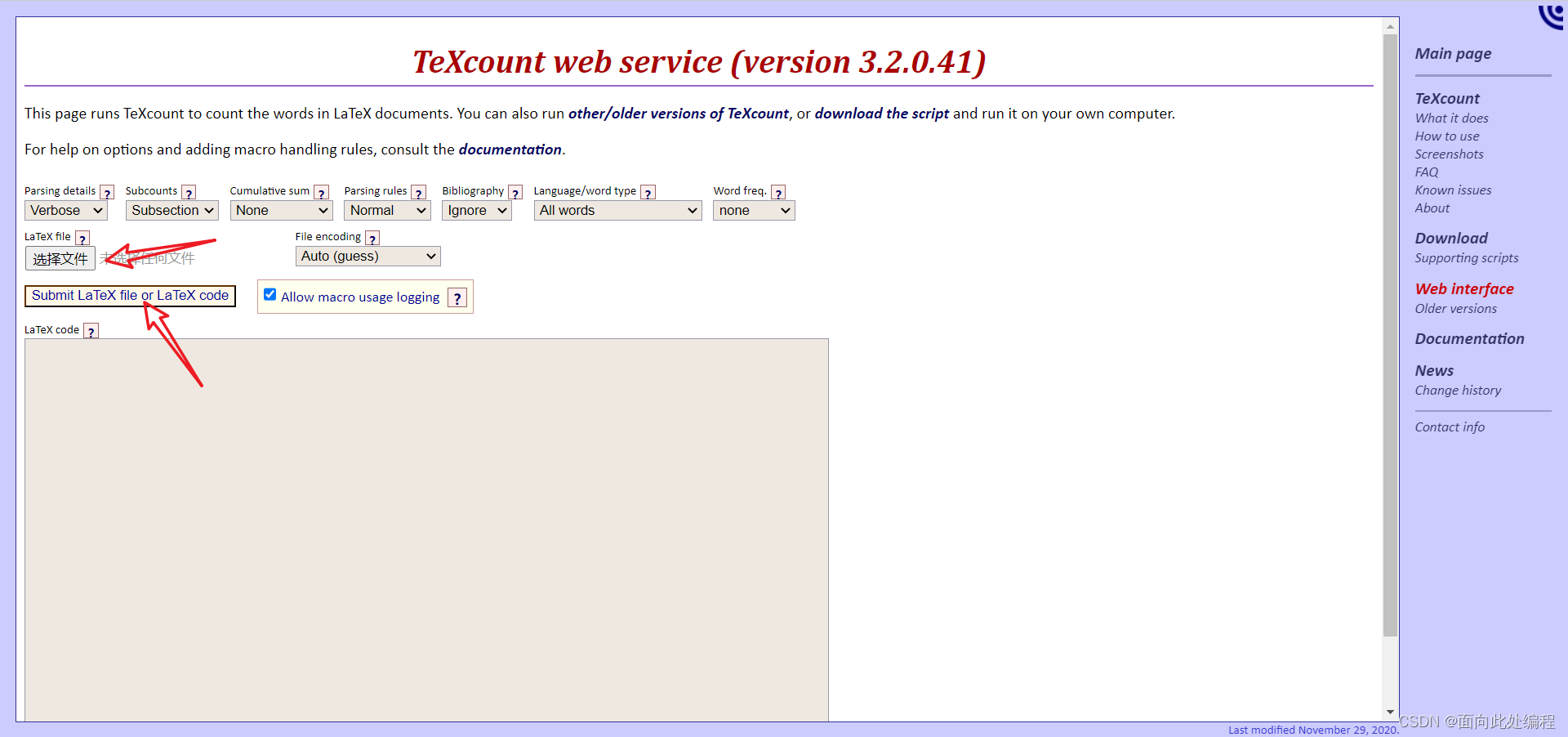Open Download section in sidebar
1568x737 pixels.
[x=1451, y=239]
